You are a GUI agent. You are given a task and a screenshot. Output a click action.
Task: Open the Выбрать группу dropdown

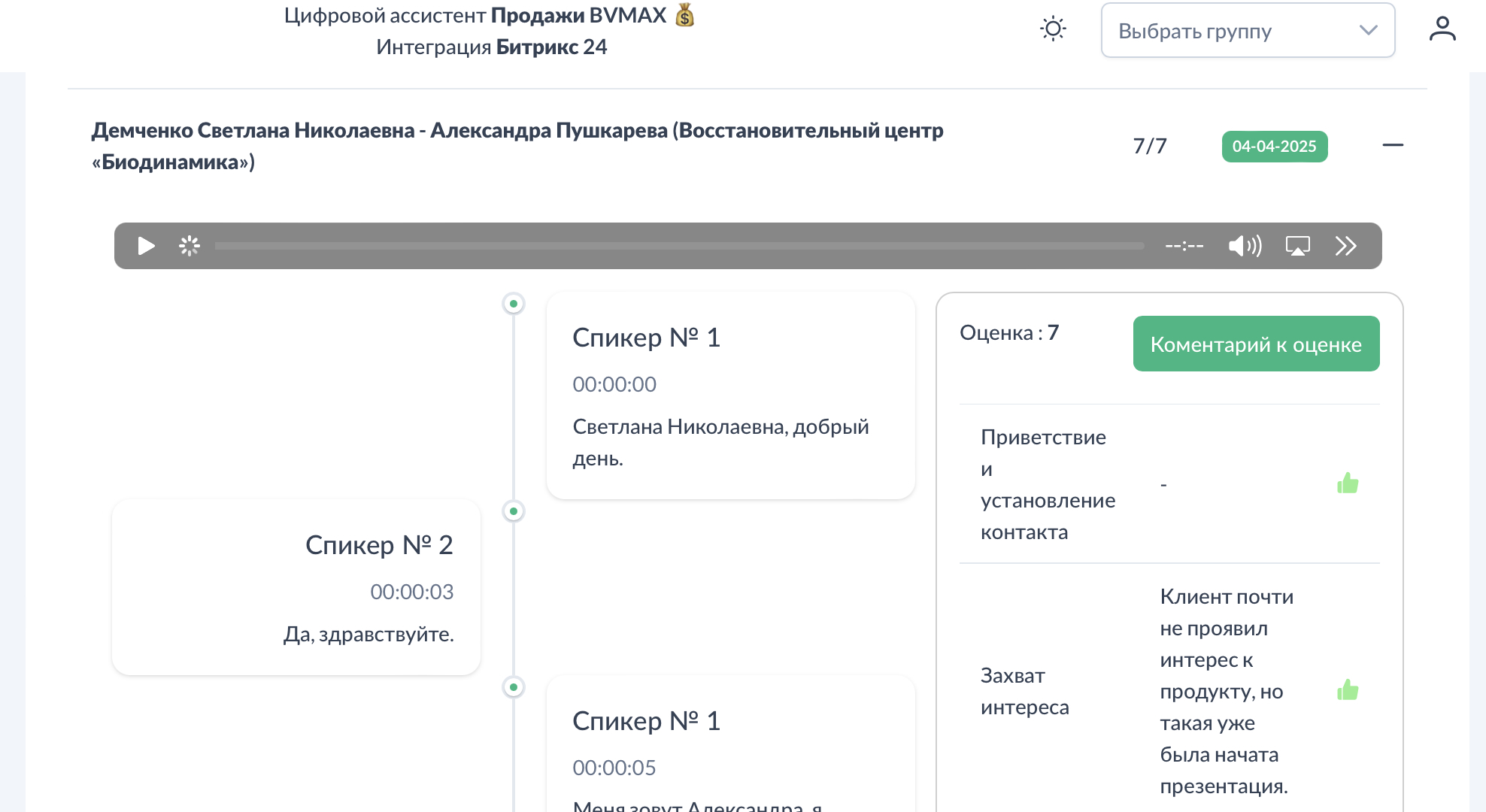(x=1233, y=31)
